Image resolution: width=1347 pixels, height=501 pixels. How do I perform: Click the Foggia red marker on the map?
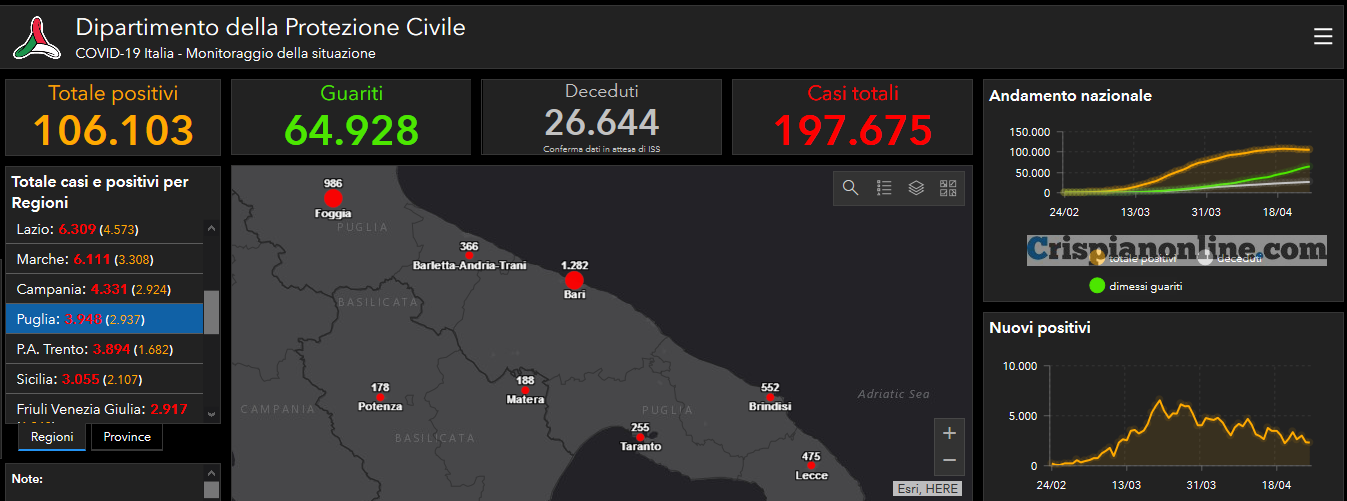point(333,198)
